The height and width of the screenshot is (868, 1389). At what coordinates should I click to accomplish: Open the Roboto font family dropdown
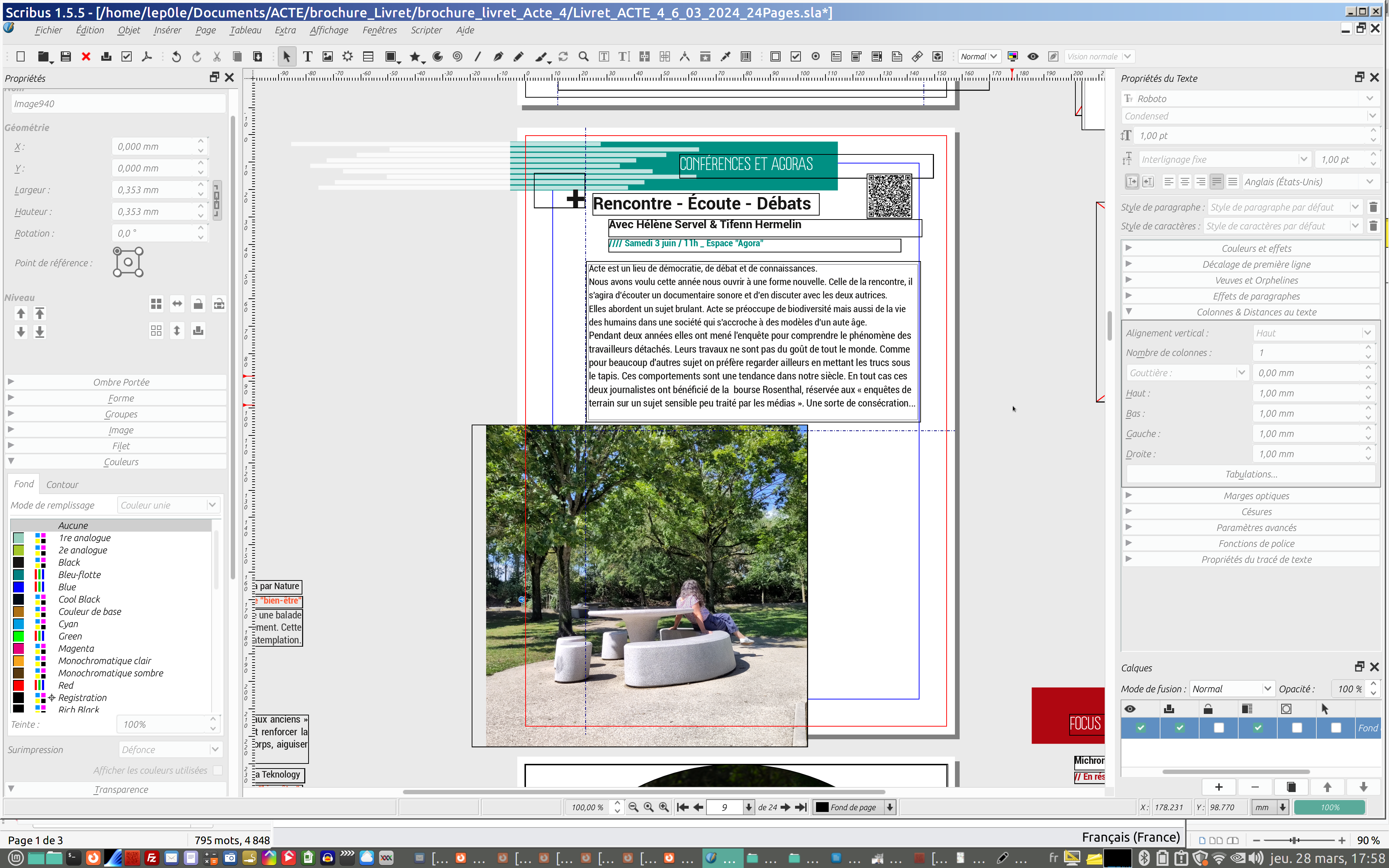coord(1369,99)
